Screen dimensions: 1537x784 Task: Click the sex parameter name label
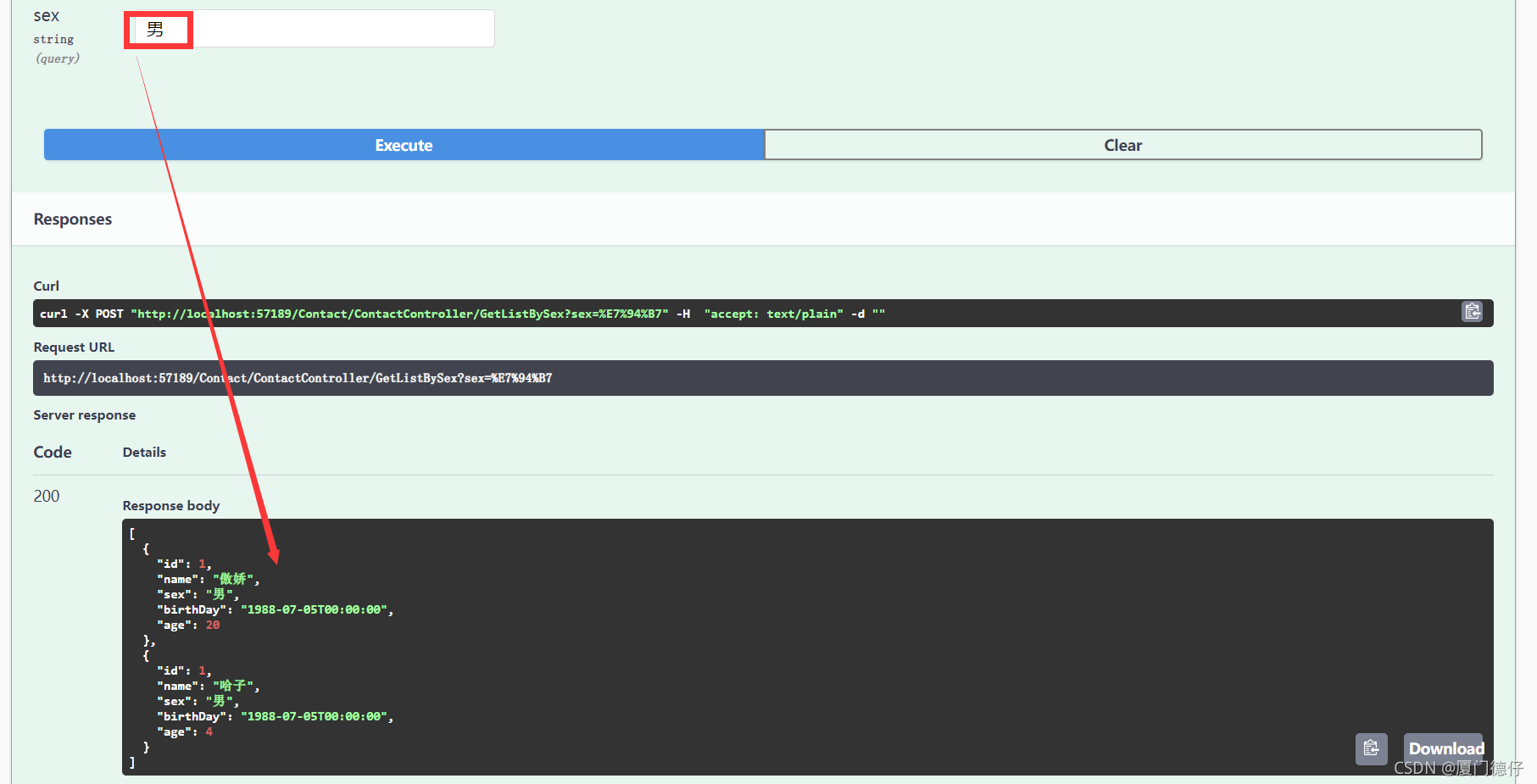coord(47,16)
